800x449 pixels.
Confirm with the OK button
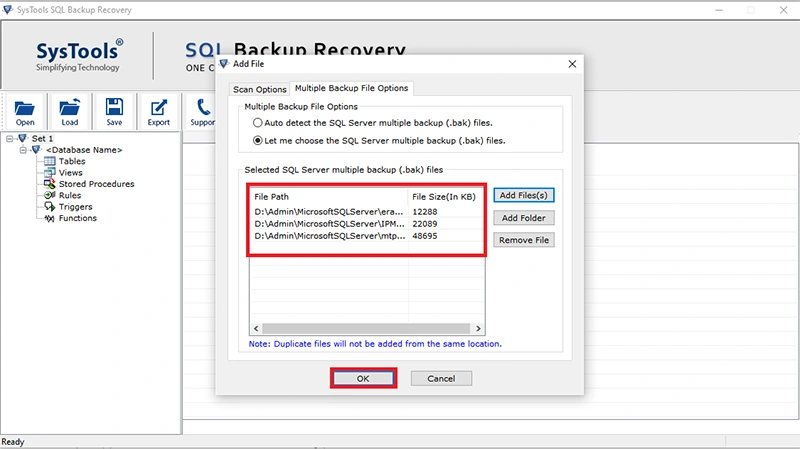point(363,379)
